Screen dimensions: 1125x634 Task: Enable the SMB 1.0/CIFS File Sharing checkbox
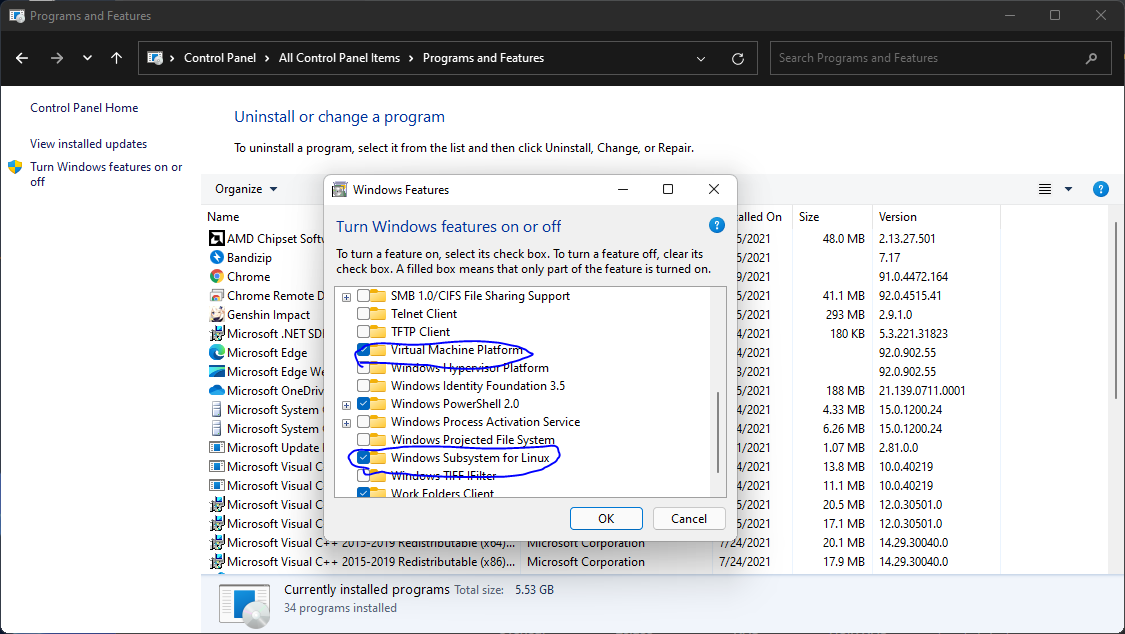tap(363, 295)
